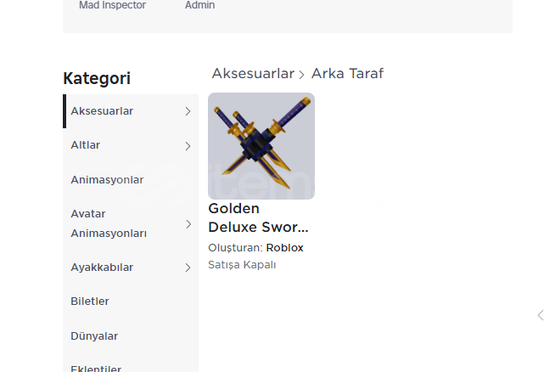
Task: Expand the Ayakkabılar category chevron
Action: click(x=188, y=268)
